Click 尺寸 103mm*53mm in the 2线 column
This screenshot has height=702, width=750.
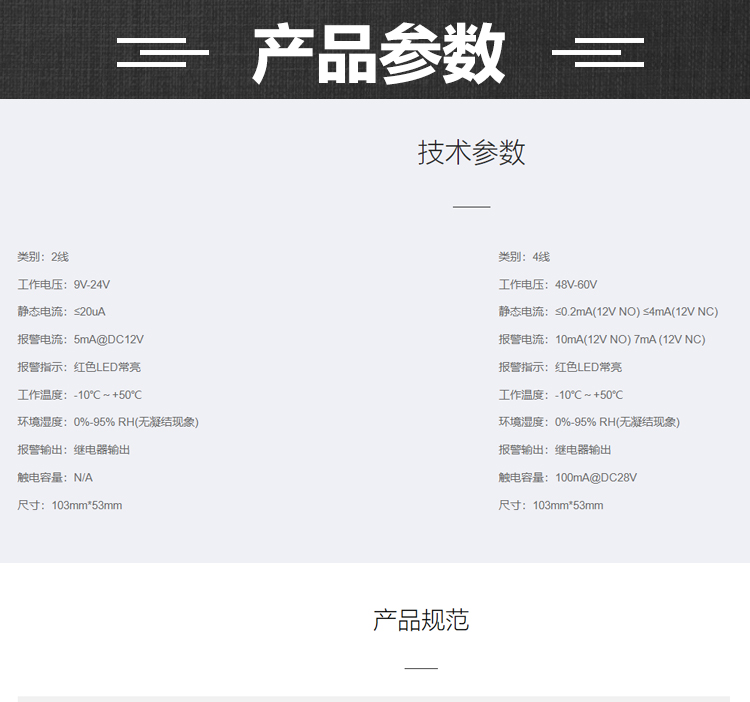tap(70, 505)
